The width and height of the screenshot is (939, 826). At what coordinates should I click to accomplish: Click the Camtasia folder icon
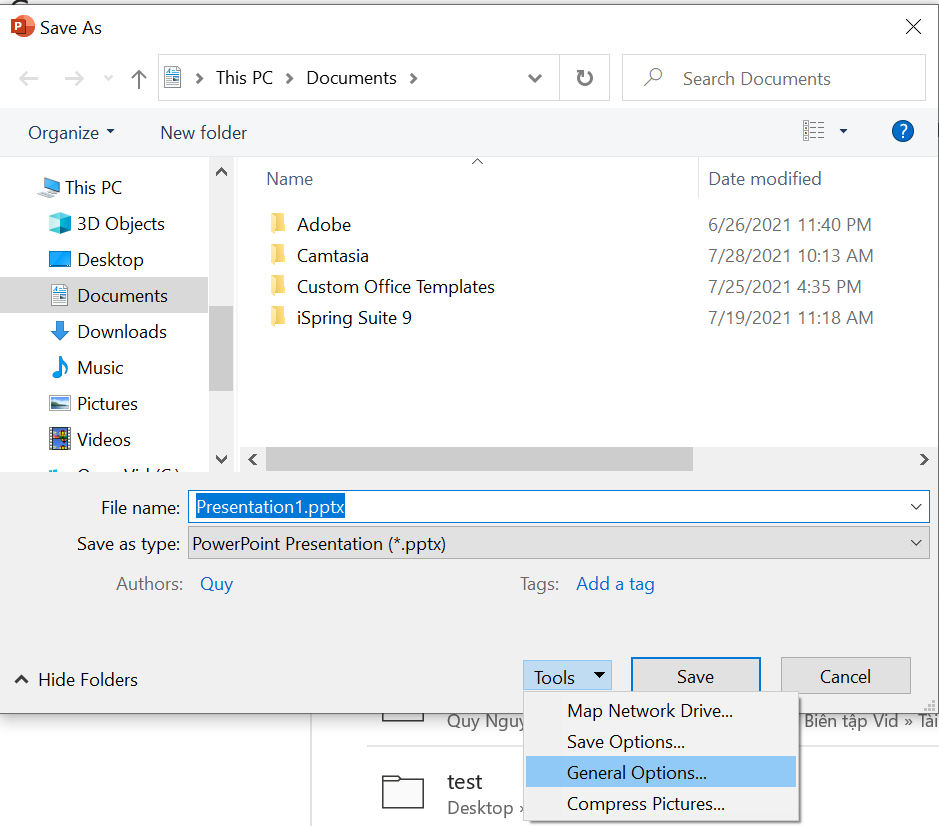click(278, 255)
